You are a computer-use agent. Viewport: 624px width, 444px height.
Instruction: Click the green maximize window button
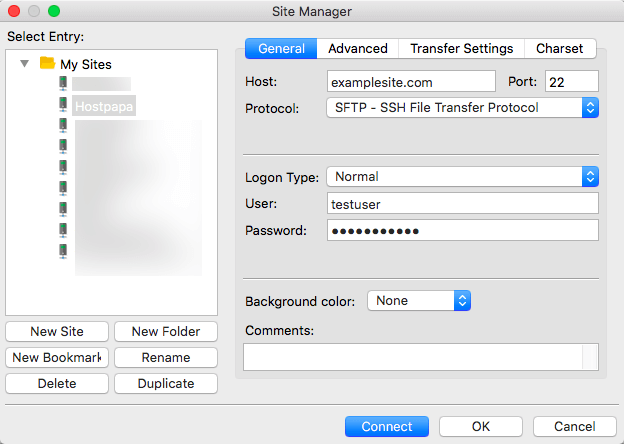[x=54, y=11]
